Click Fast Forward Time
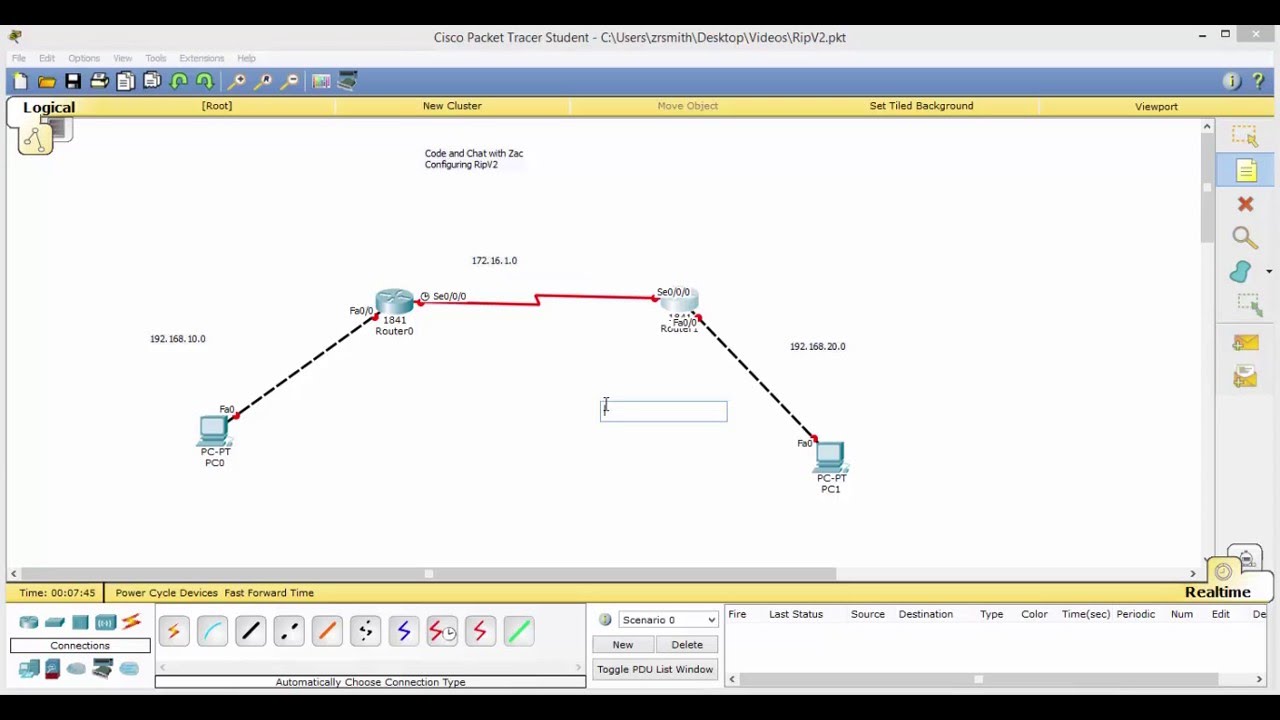This screenshot has width=1280, height=720. point(269,593)
